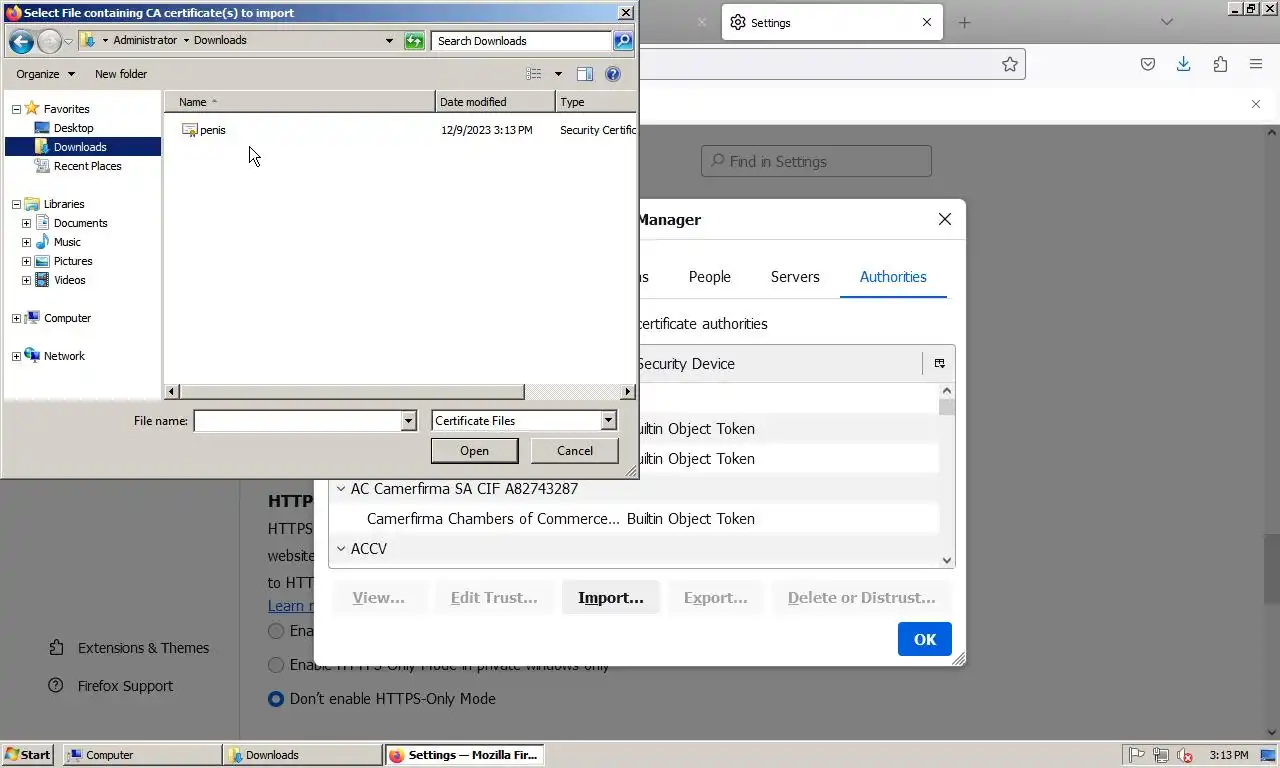Expand the Computer tree node
The width and height of the screenshot is (1280, 768).
click(x=16, y=318)
